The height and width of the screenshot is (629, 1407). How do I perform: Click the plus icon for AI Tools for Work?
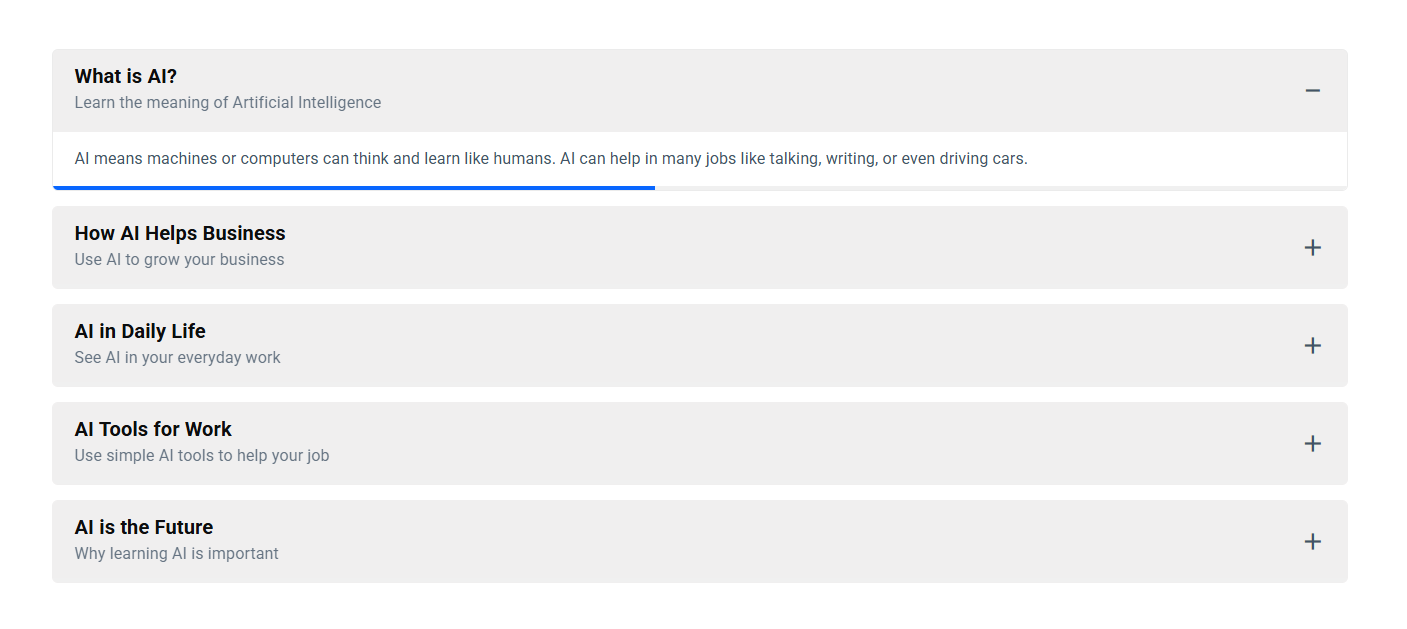[1312, 444]
